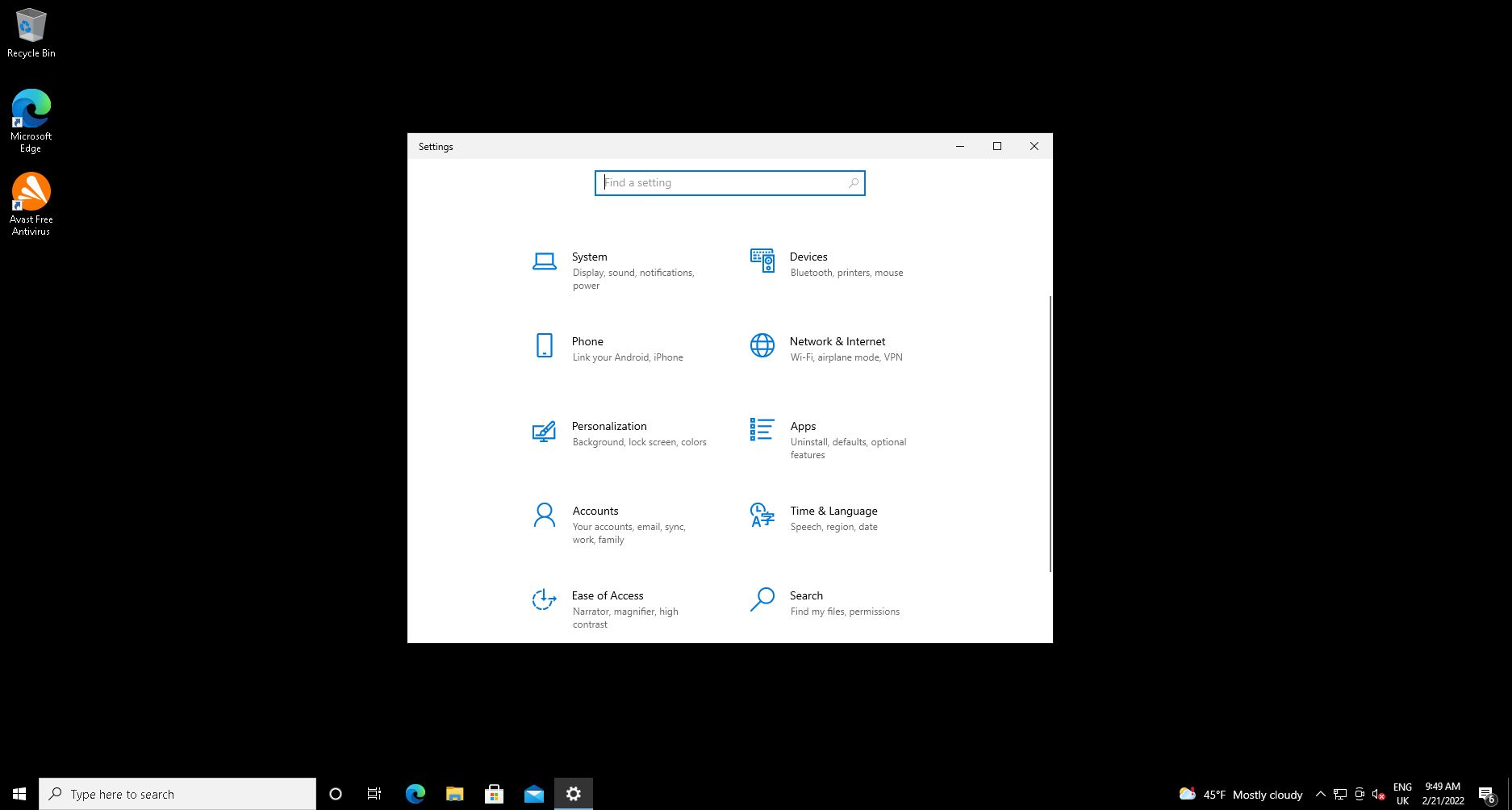Click Settings gear on taskbar
Viewport: 1512px width, 810px height.
pos(574,794)
